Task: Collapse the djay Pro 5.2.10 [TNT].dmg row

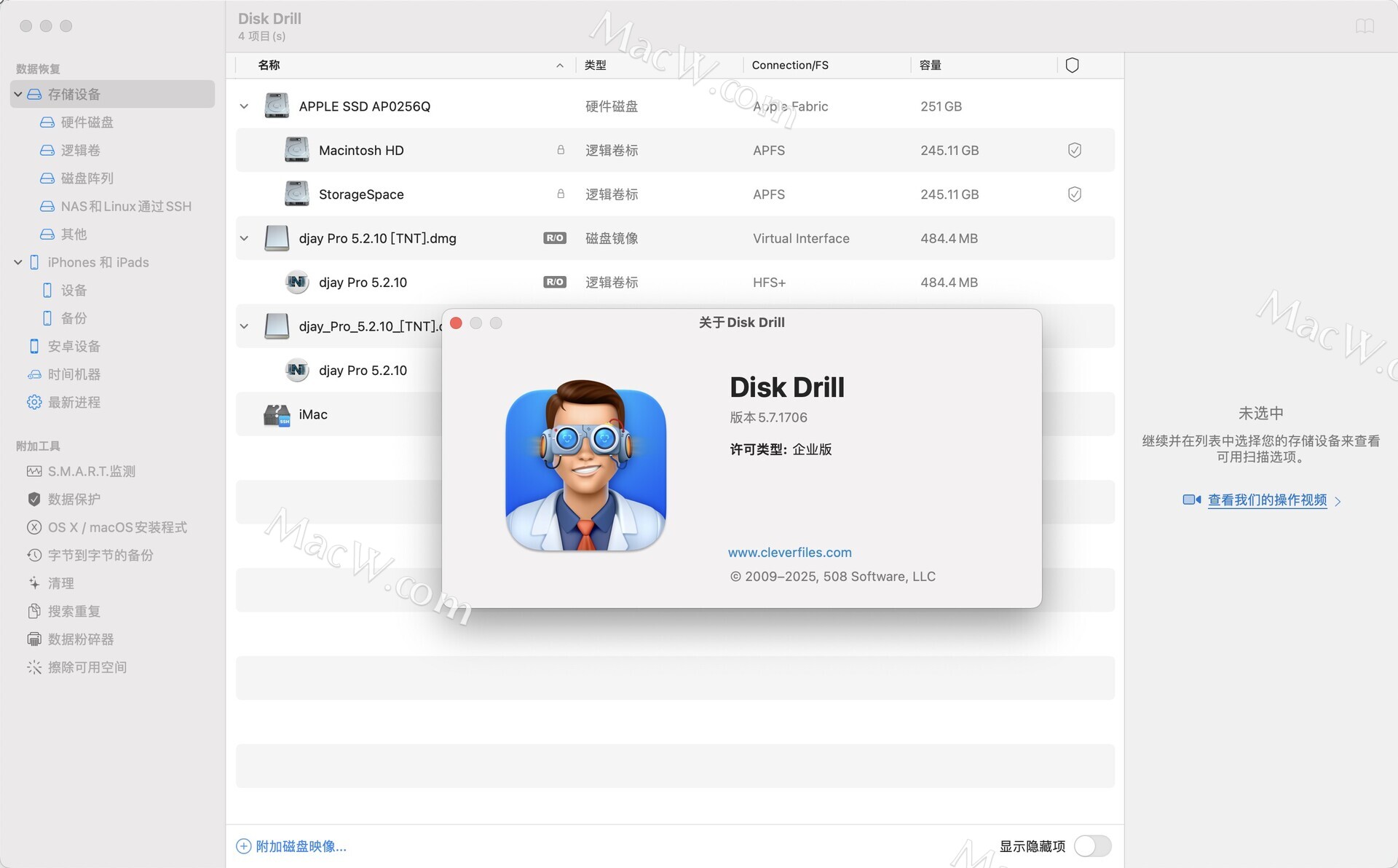Action: [244, 238]
